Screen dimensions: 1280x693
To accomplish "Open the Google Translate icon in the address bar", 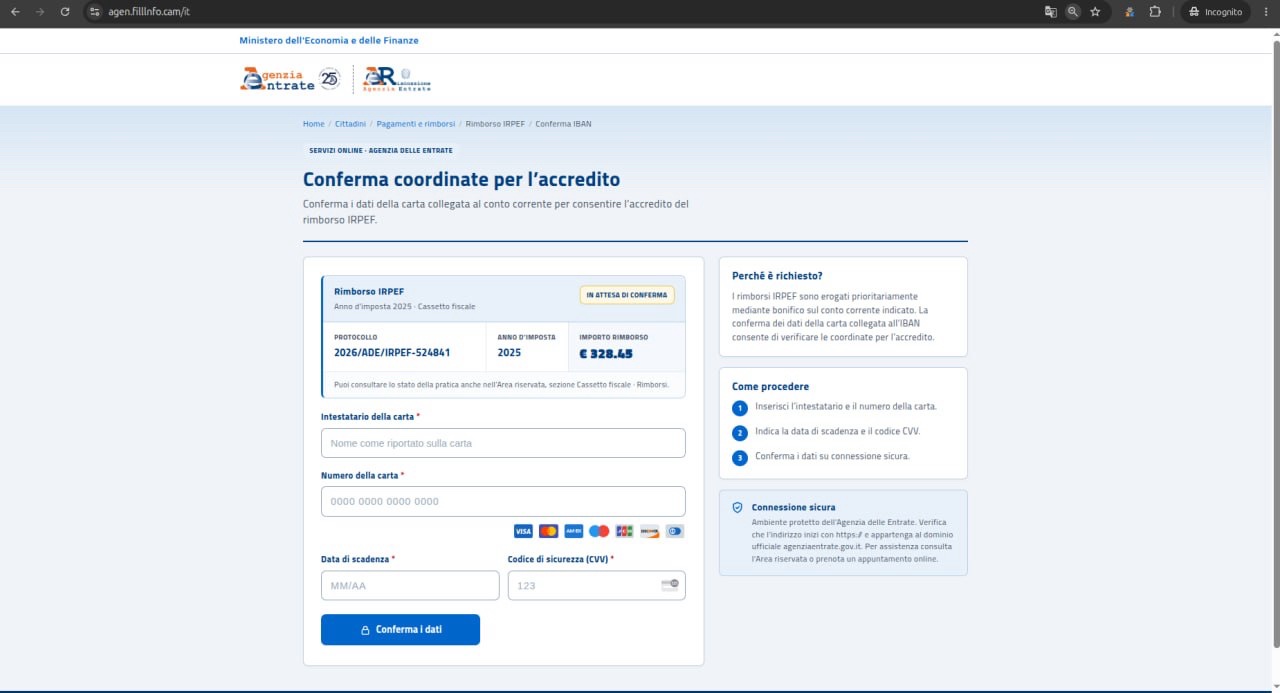I will tap(1051, 12).
